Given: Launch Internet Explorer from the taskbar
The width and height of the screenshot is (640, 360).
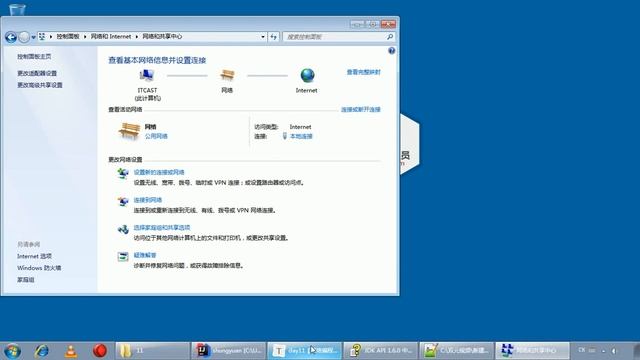Looking at the screenshot, I should pos(42,351).
